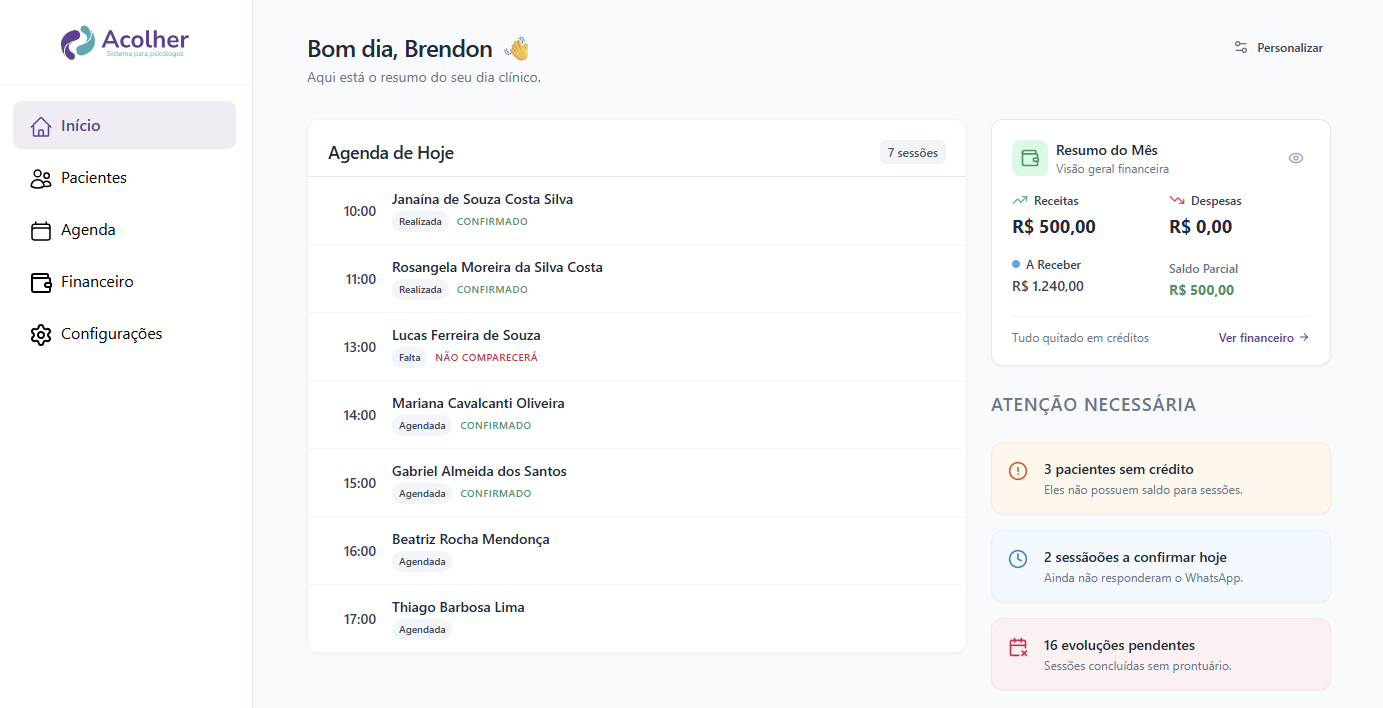Click the Ver financeiro link
The height and width of the screenshot is (708, 1383).
[1263, 338]
